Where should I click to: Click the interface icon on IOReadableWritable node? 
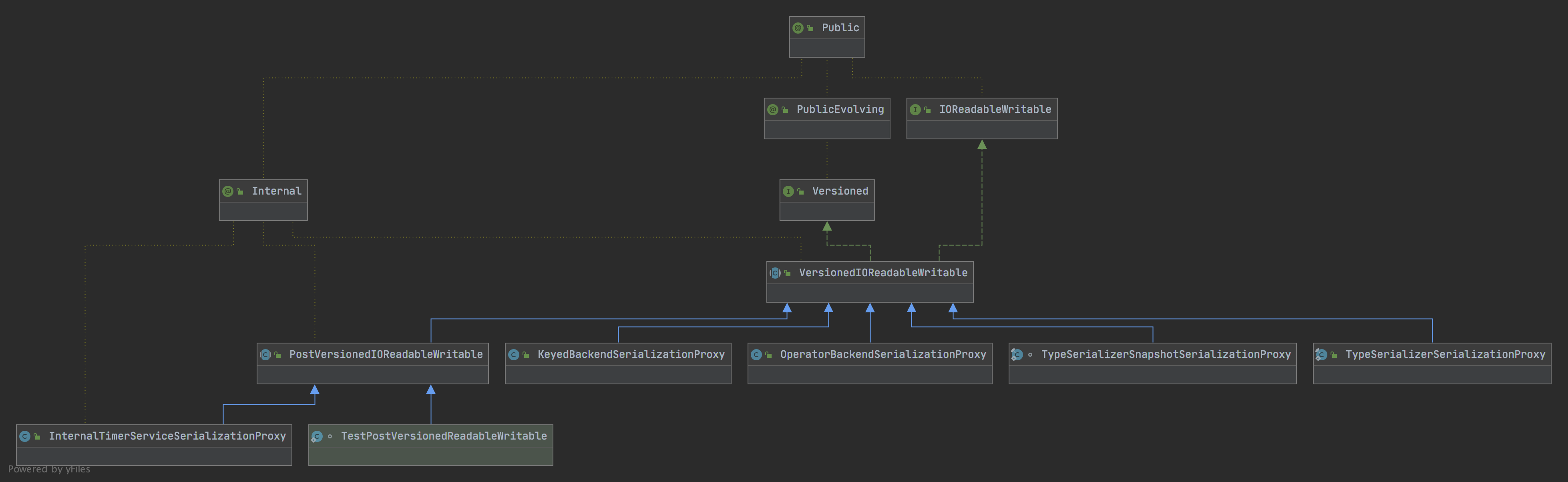pos(915,110)
